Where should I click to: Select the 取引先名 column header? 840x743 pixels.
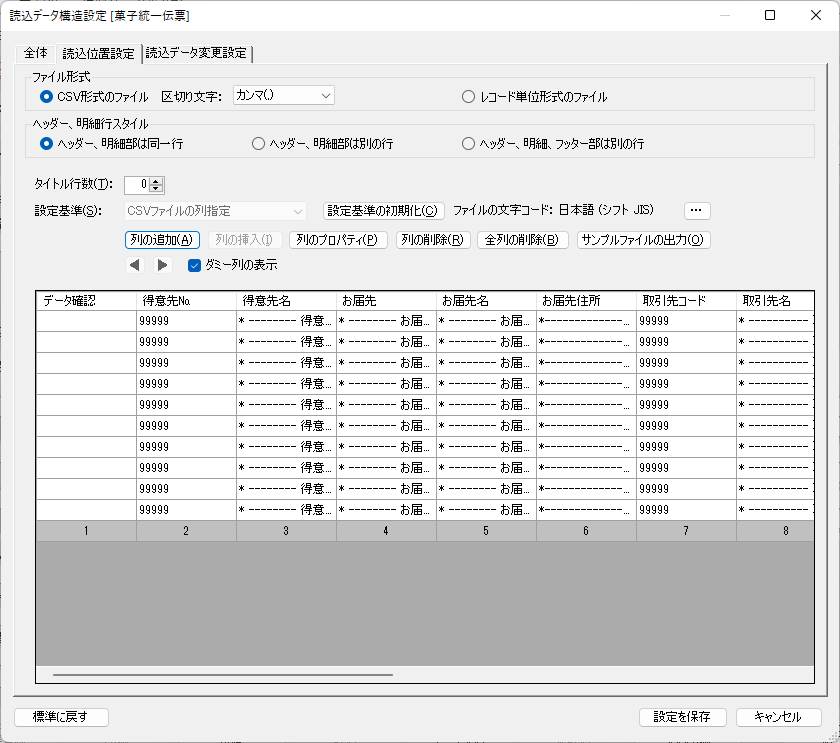click(x=776, y=301)
